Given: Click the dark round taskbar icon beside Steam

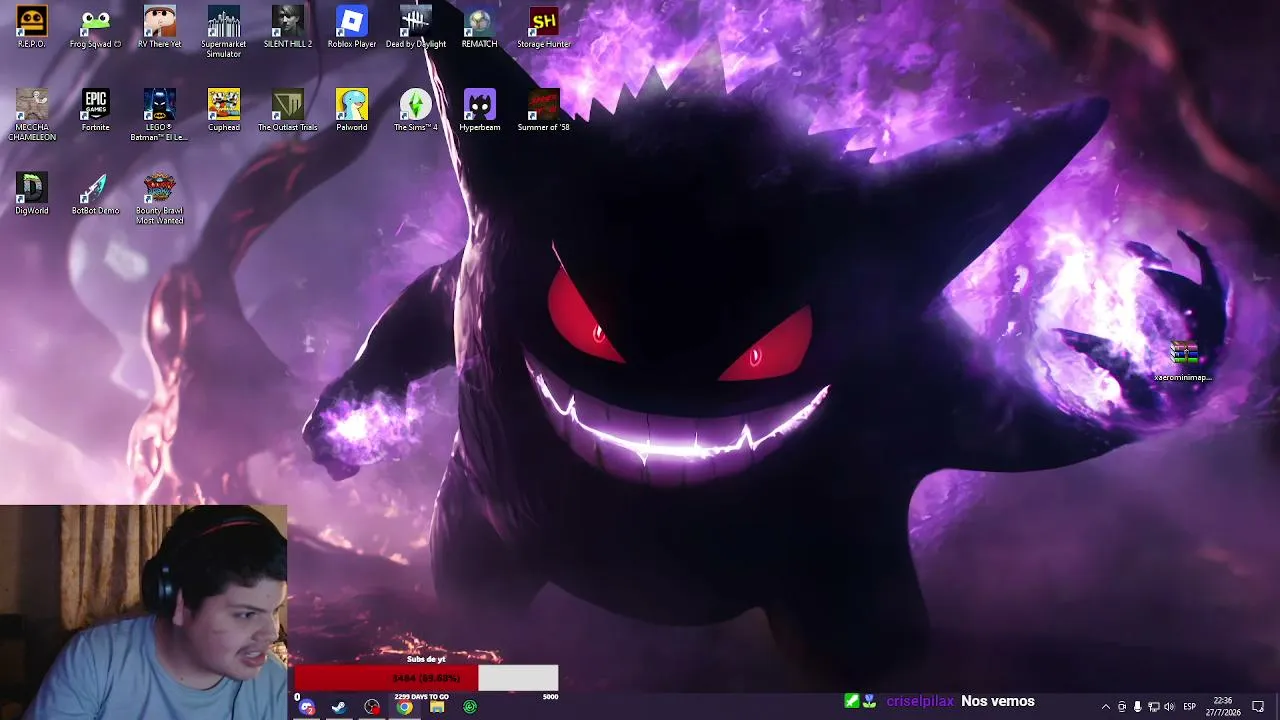Looking at the screenshot, I should point(372,707).
